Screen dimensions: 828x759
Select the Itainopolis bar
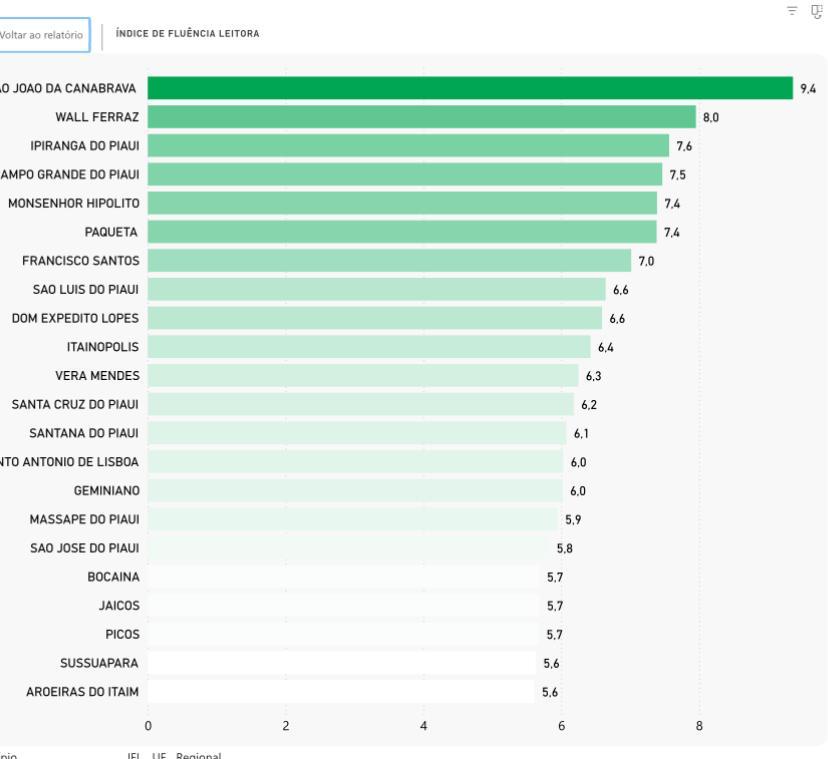coord(369,347)
